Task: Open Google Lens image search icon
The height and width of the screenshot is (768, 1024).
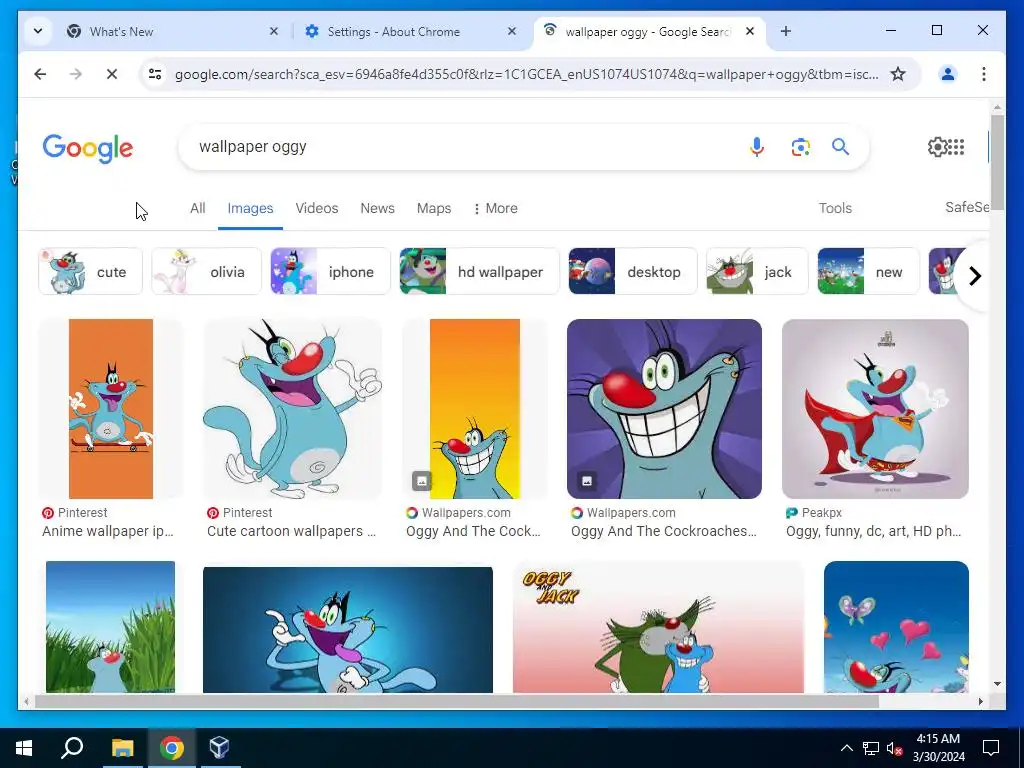Action: (x=801, y=147)
